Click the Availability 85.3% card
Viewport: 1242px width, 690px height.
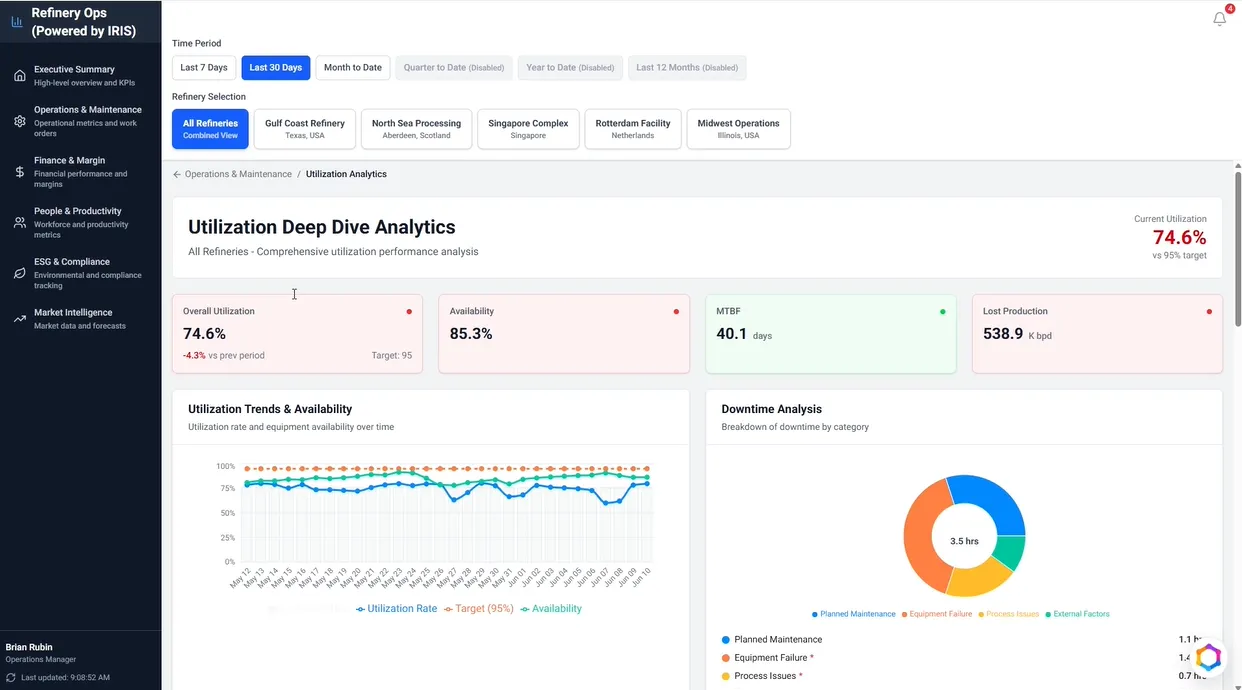tap(564, 334)
